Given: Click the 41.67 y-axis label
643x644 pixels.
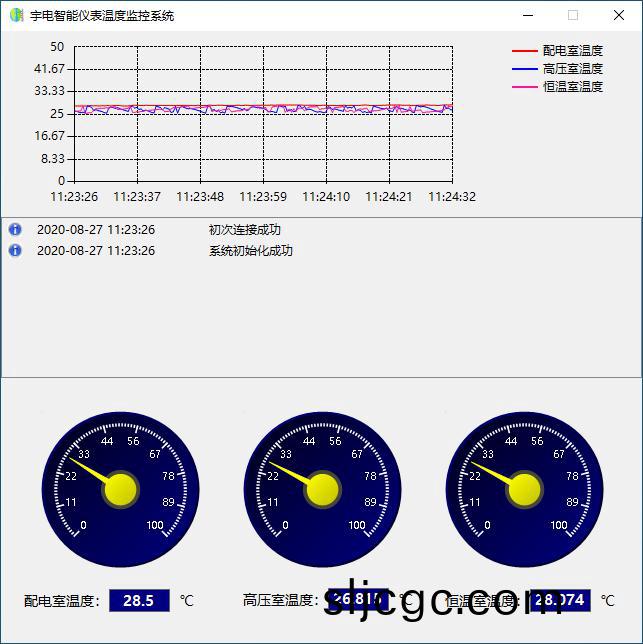Looking at the screenshot, I should click(49, 69).
